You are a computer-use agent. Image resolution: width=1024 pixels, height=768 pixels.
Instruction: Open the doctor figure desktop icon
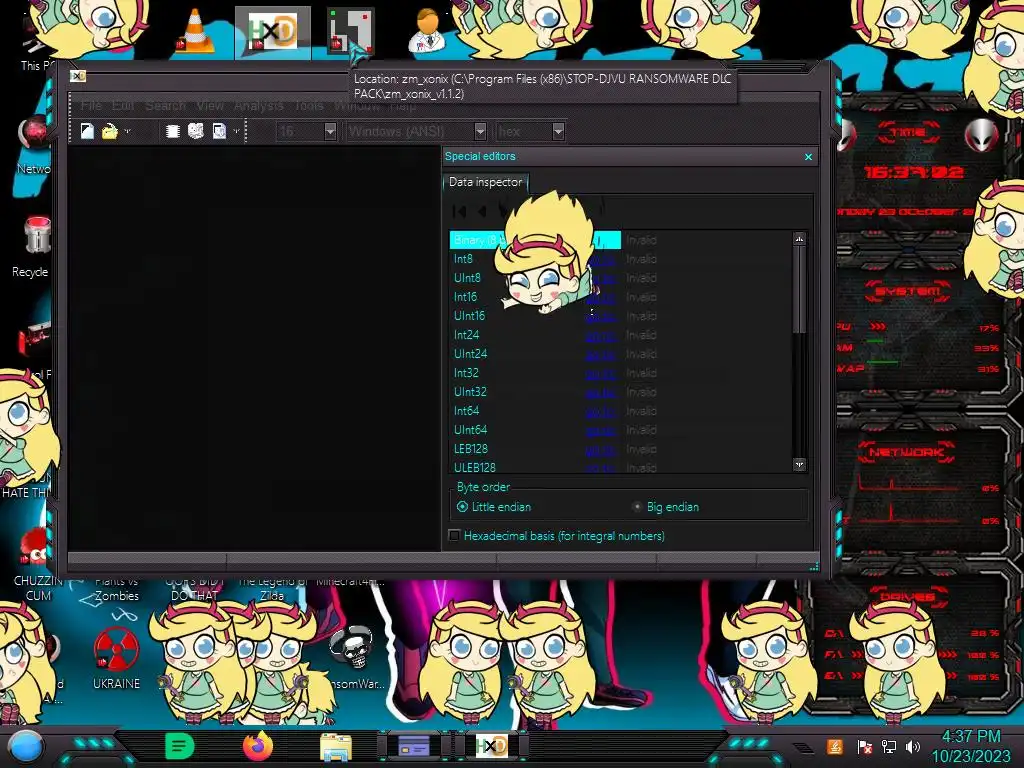point(427,31)
